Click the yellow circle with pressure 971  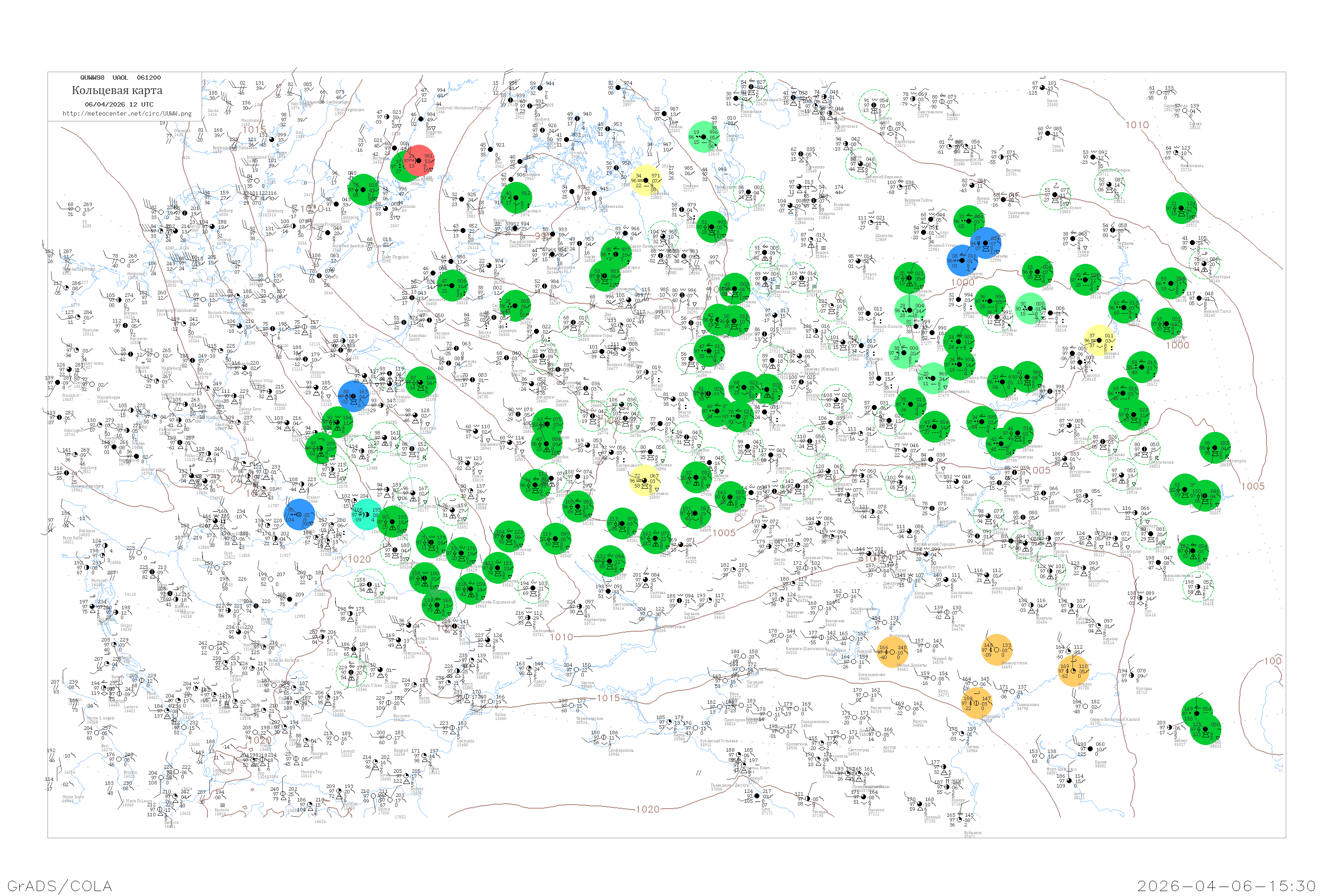click(x=646, y=180)
